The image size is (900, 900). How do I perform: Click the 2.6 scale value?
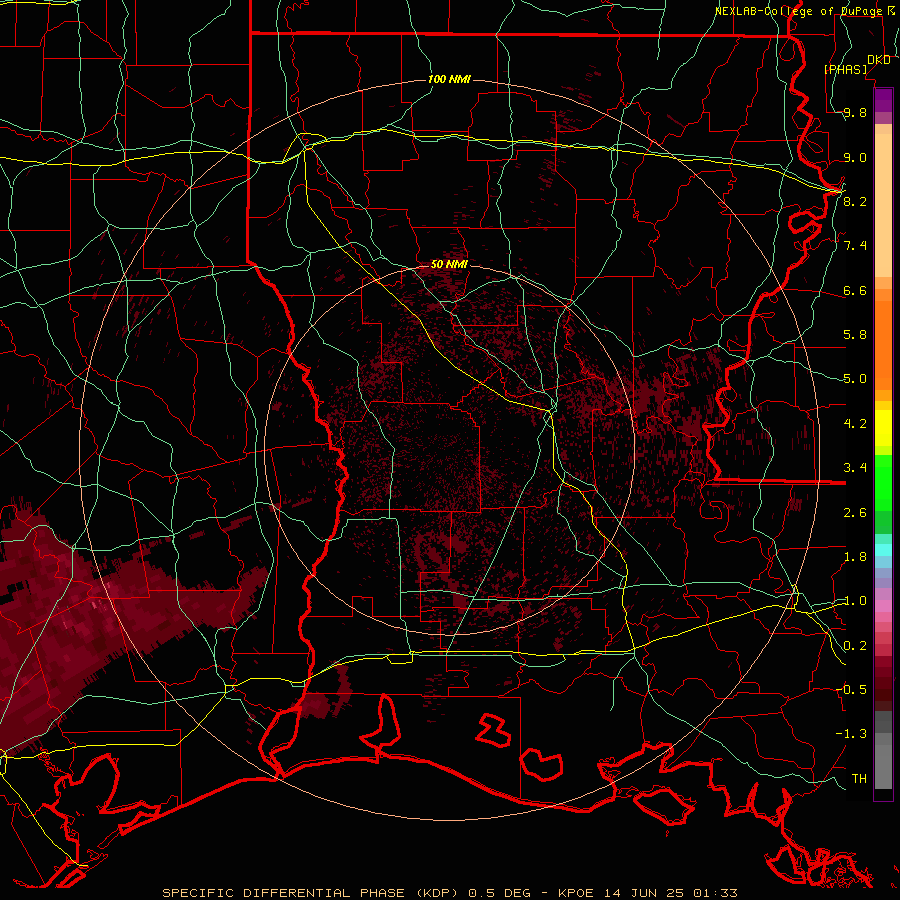coord(855,512)
